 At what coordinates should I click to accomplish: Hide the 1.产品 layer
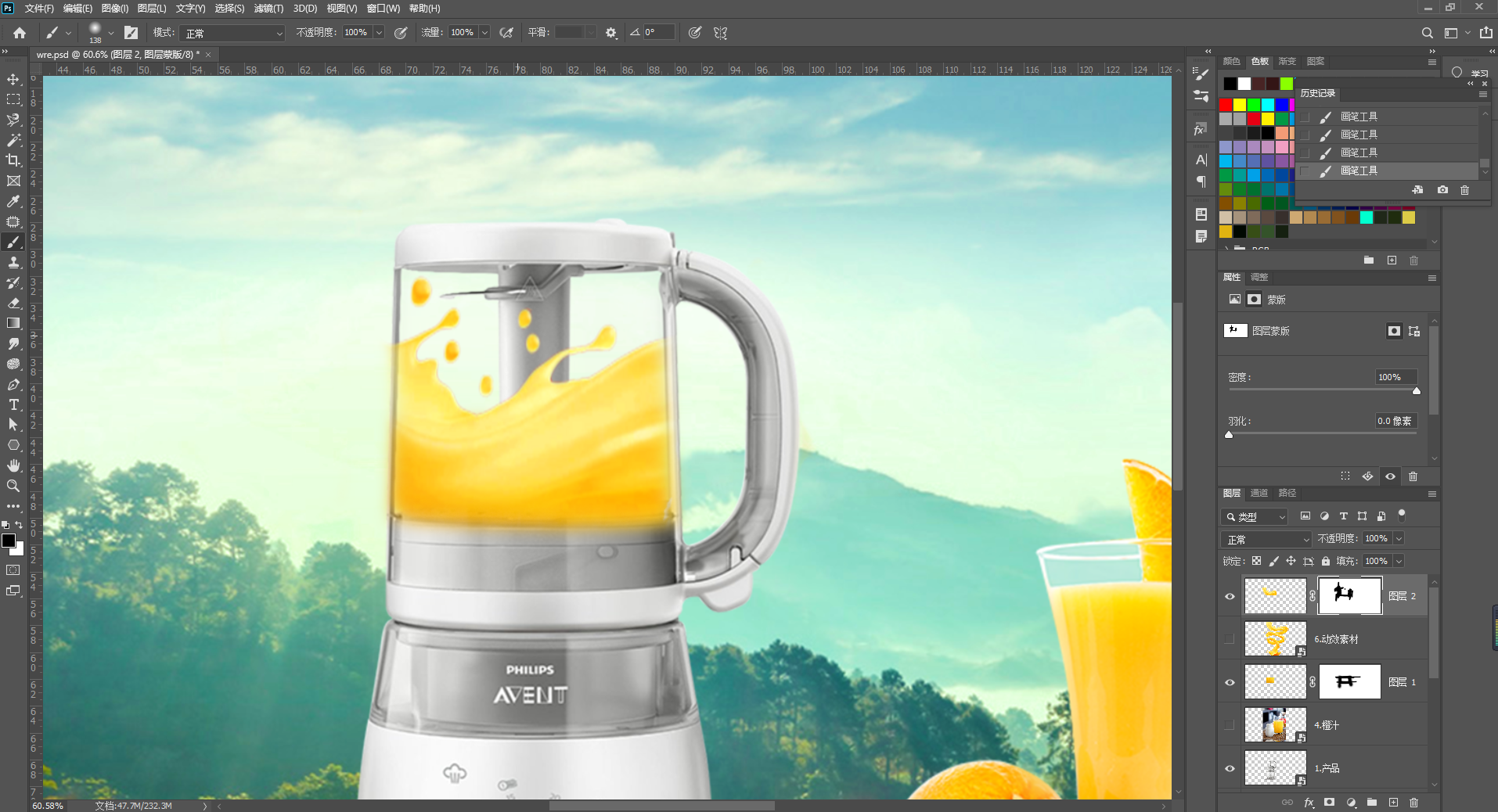click(1230, 768)
